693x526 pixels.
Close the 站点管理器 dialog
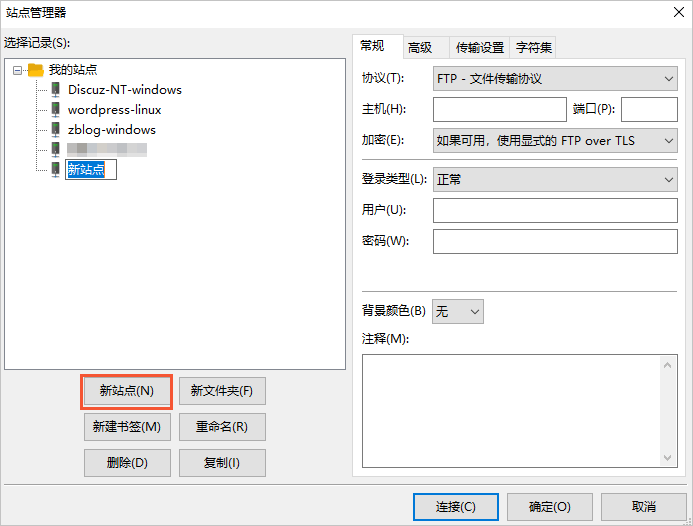point(679,12)
